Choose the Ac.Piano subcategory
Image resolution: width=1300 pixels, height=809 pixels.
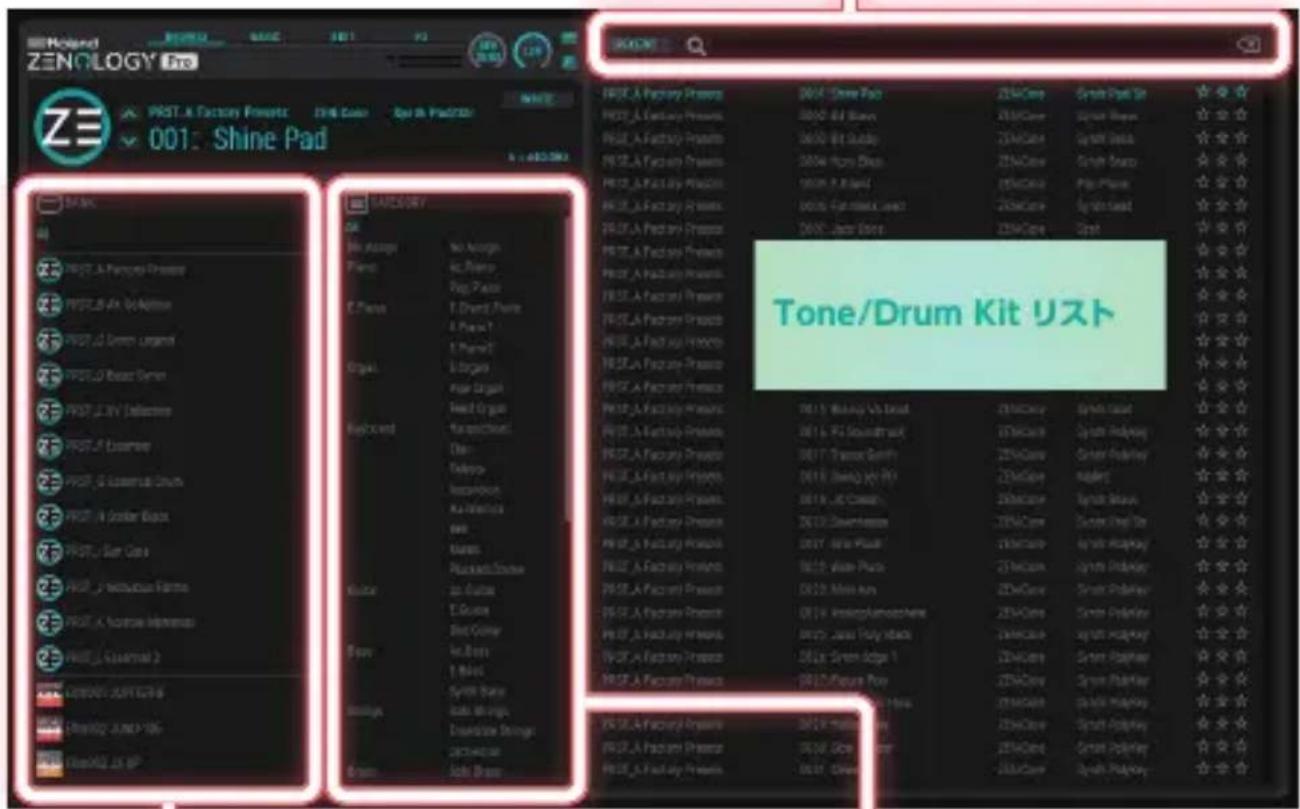471,267
